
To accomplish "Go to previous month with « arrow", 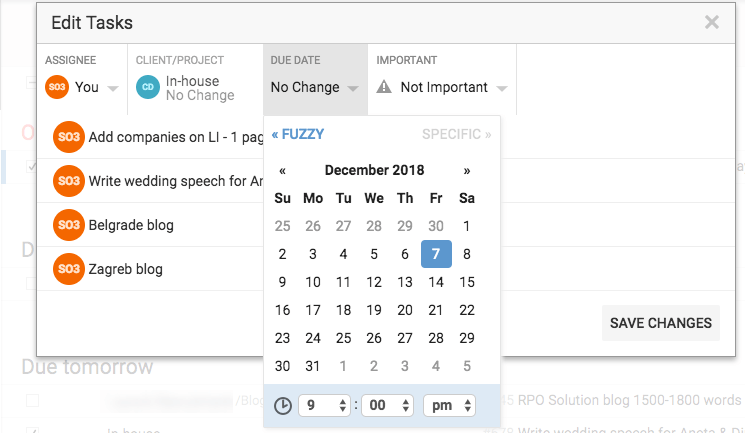I will [x=282, y=171].
